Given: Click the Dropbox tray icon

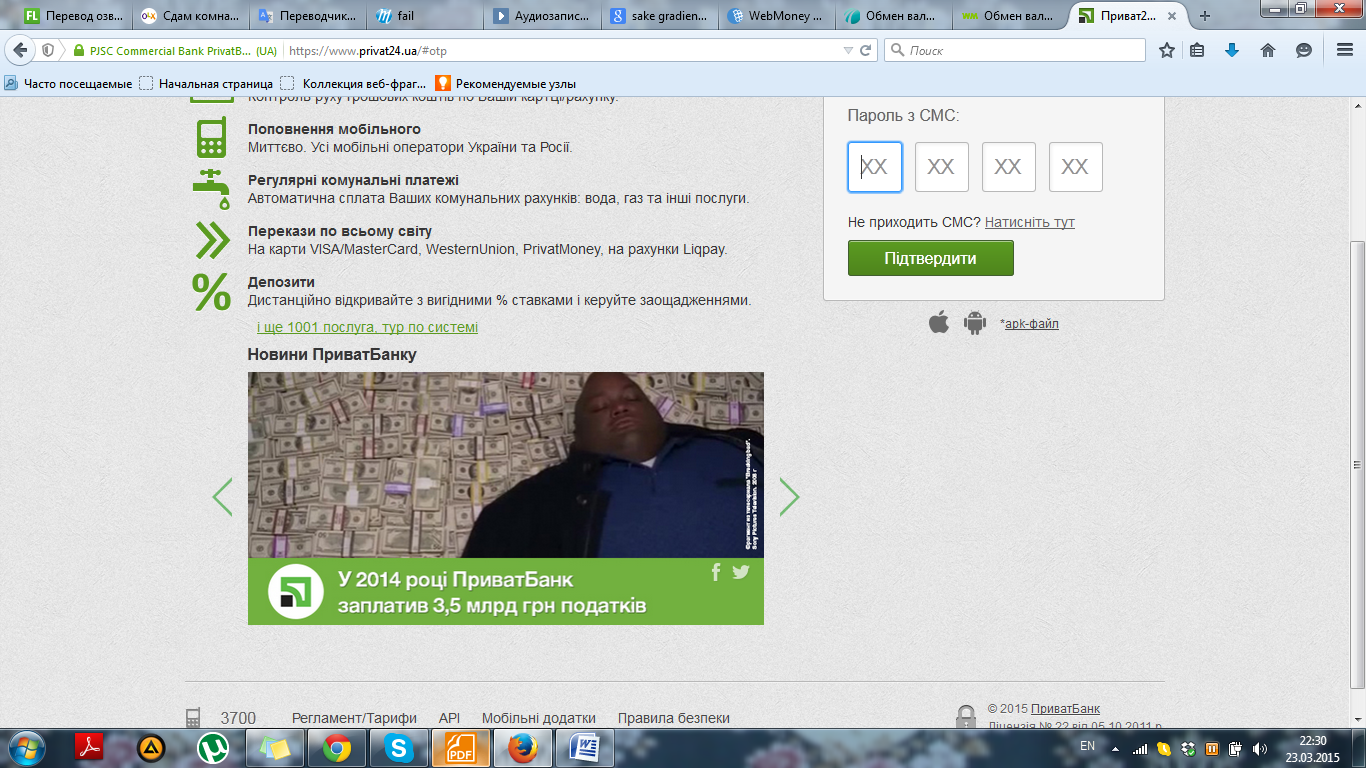Looking at the screenshot, I should (1188, 748).
